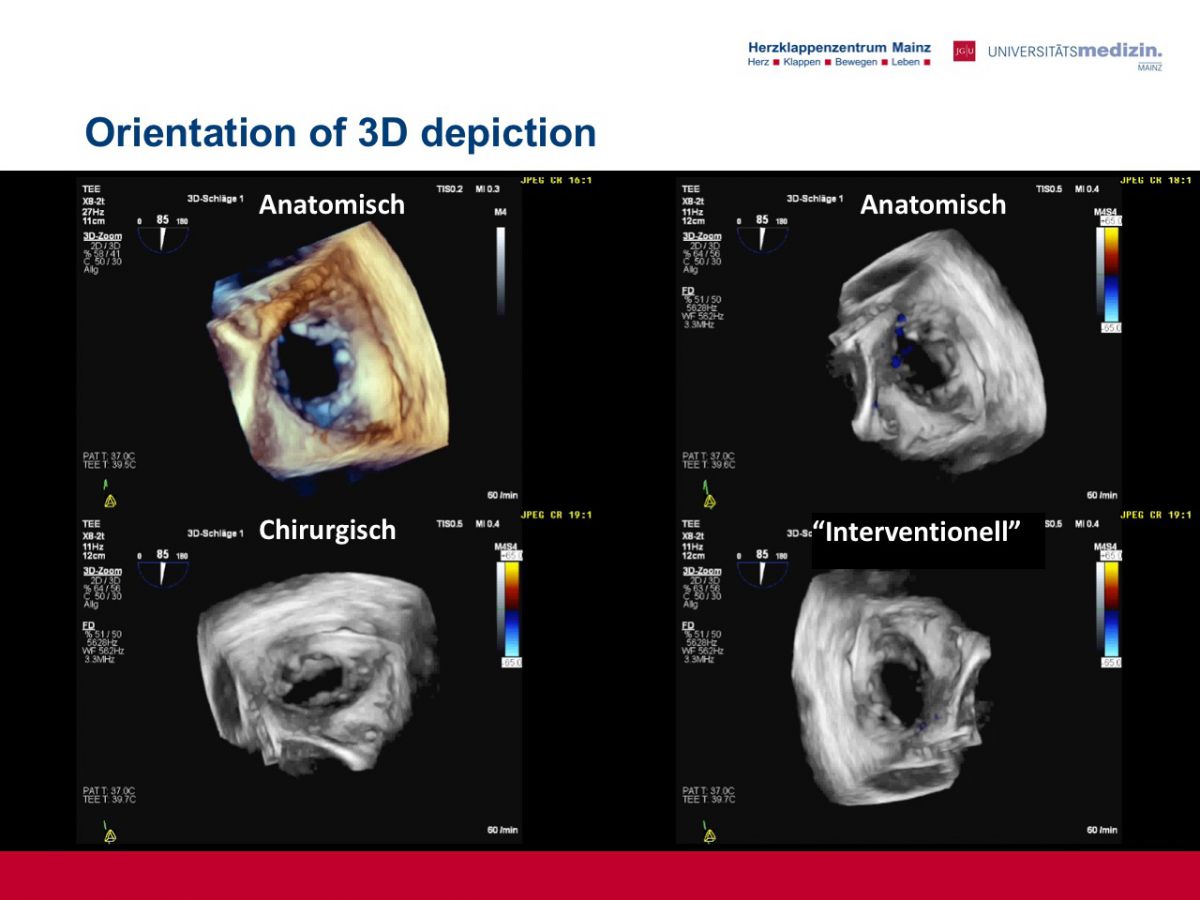Click "60 /min" in the Interventionell panel
Screen dimensions: 1200x900
1102,830
